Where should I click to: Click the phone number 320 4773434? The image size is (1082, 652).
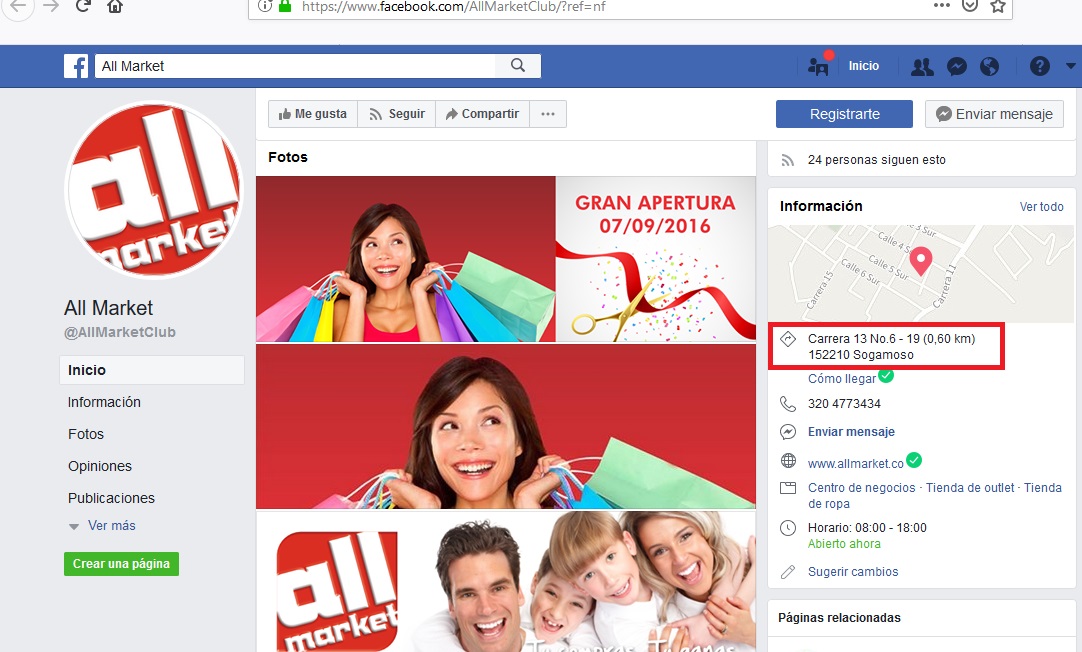tap(844, 404)
